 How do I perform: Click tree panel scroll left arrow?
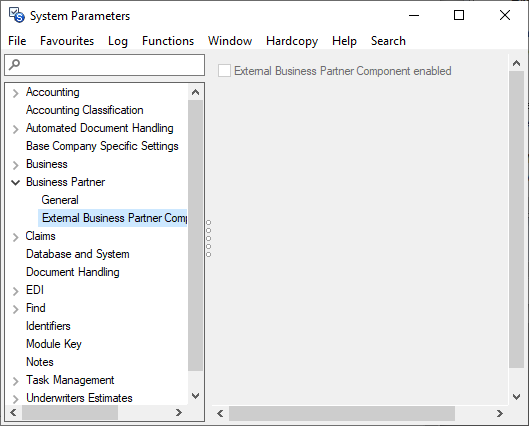pyautogui.click(x=13, y=413)
